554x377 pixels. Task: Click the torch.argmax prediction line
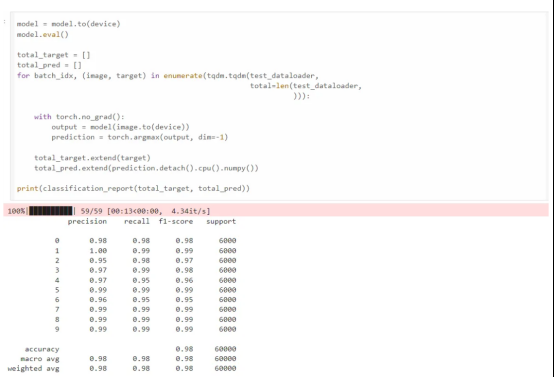tap(140, 137)
